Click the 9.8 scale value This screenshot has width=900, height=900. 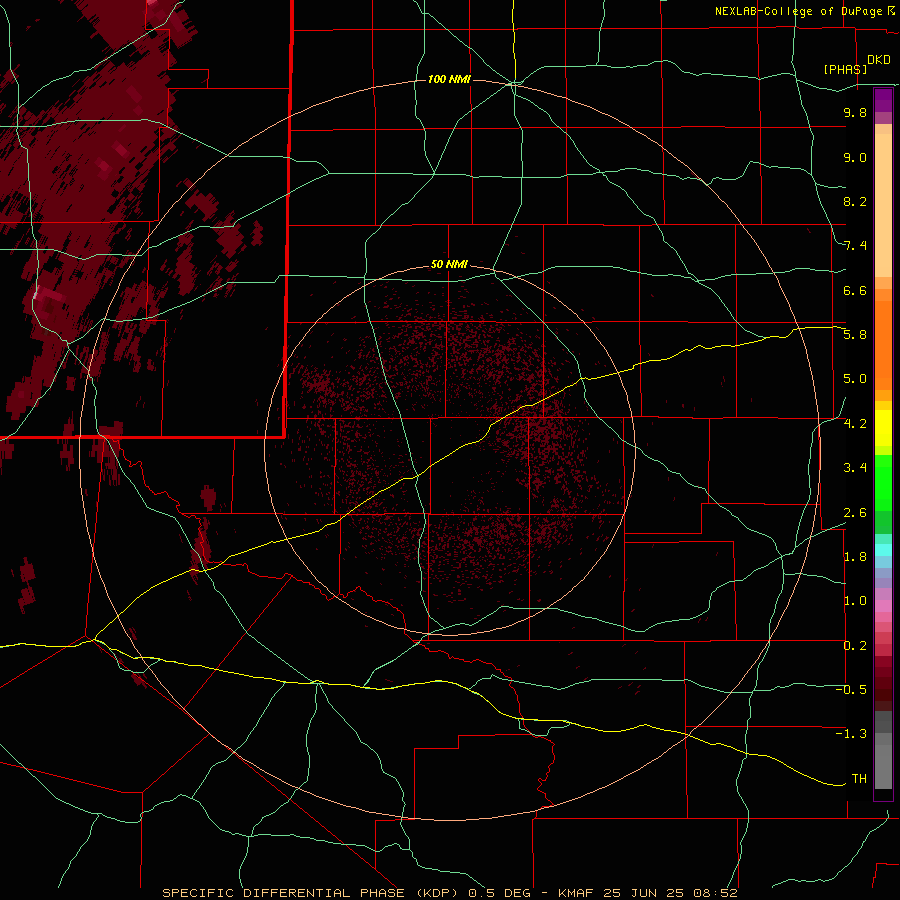point(855,112)
